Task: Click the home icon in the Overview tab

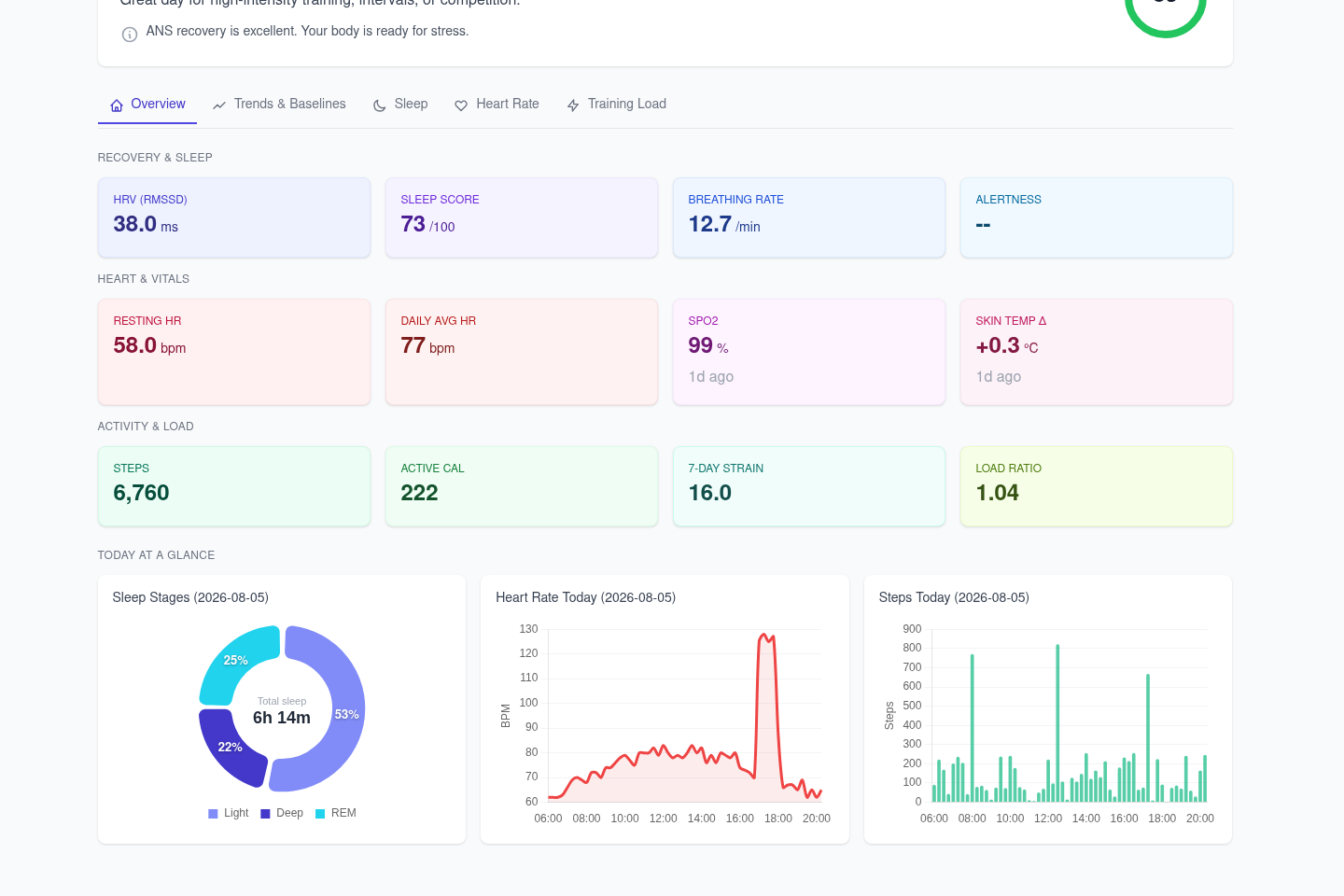Action: point(117,105)
